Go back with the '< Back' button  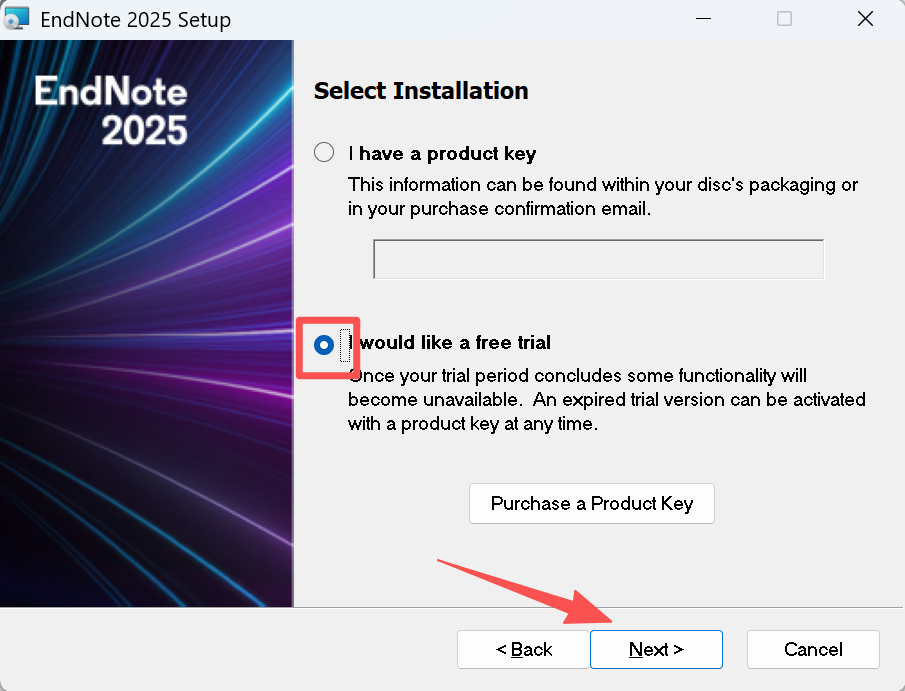coord(524,650)
